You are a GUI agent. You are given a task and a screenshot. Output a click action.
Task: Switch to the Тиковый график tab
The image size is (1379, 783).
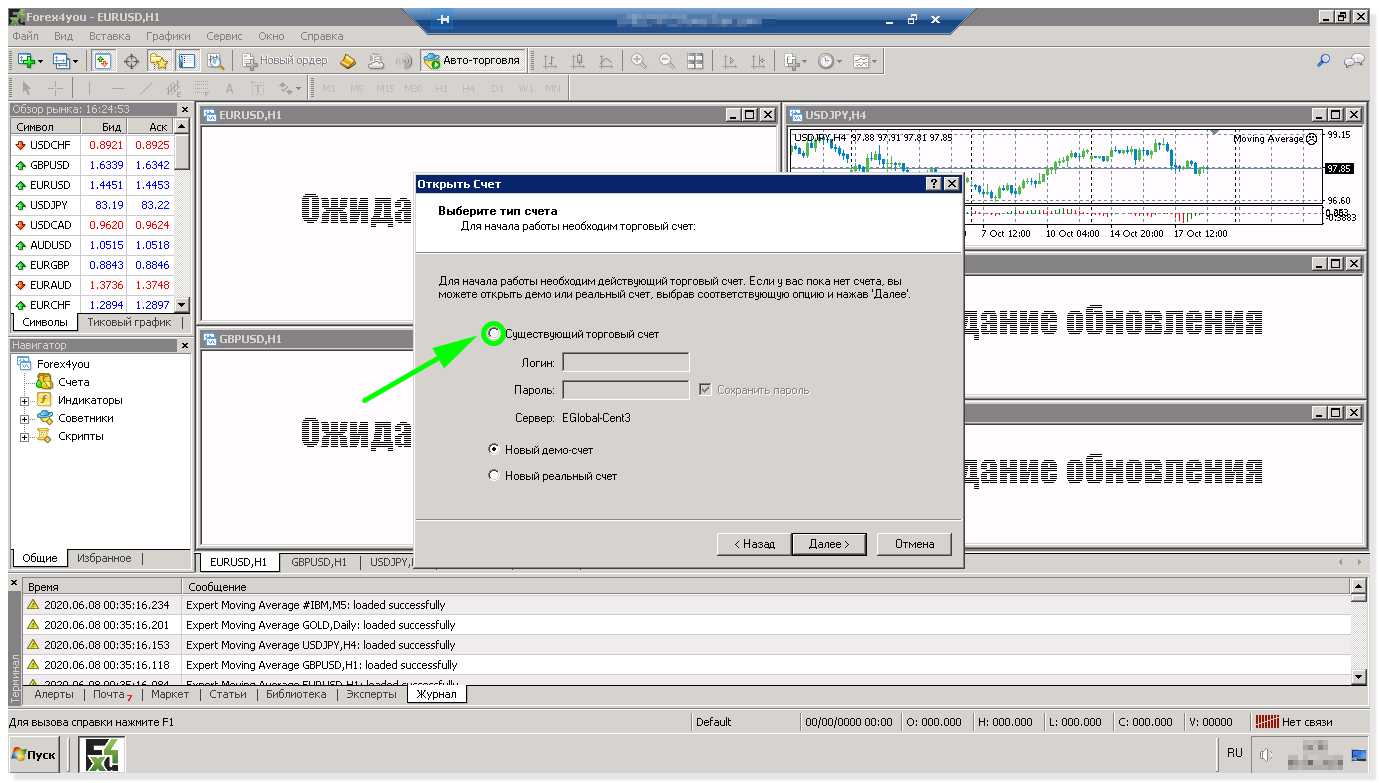point(129,322)
